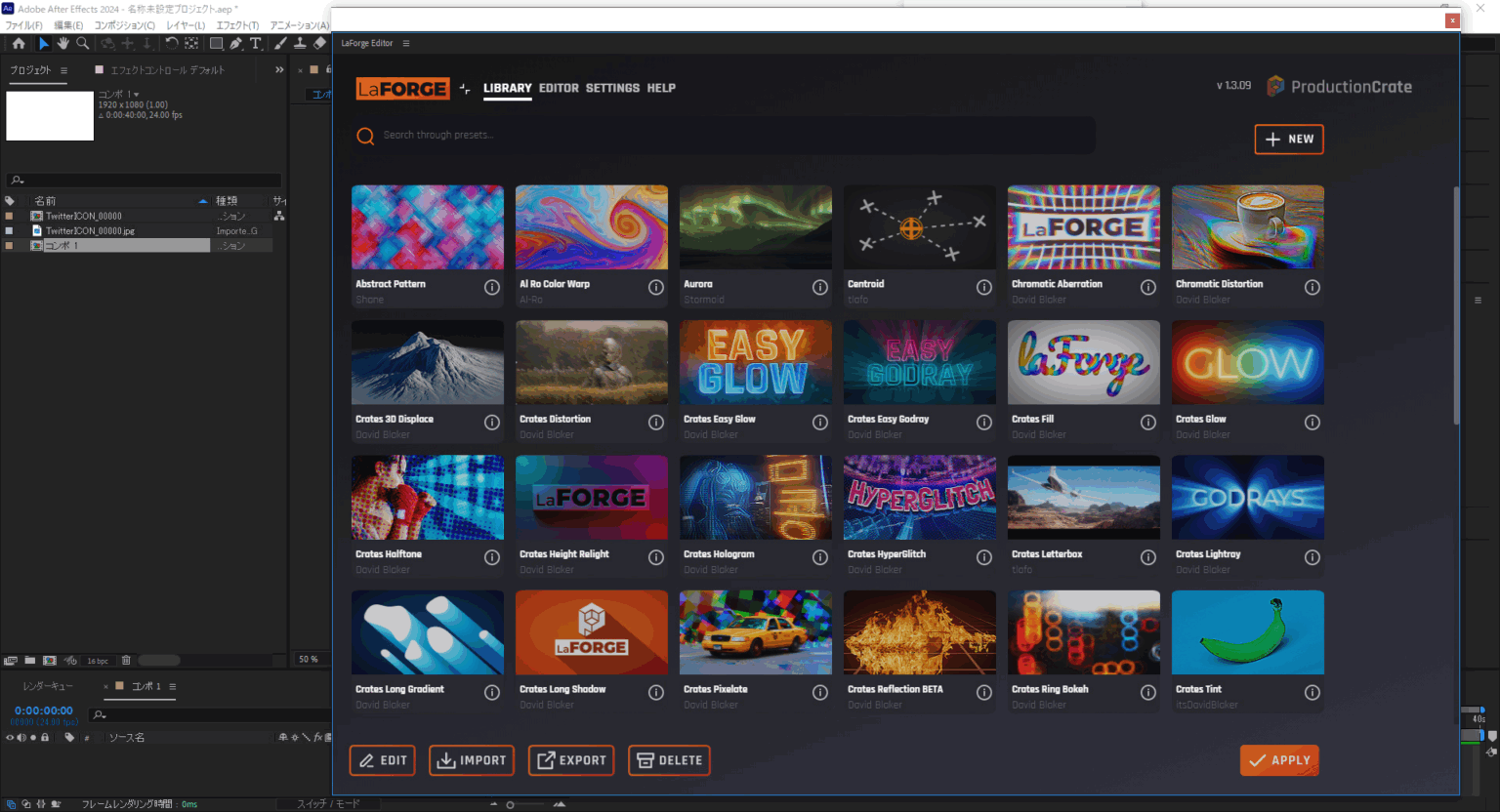
Task: Click the Home icon in toolbar
Action: click(x=19, y=44)
